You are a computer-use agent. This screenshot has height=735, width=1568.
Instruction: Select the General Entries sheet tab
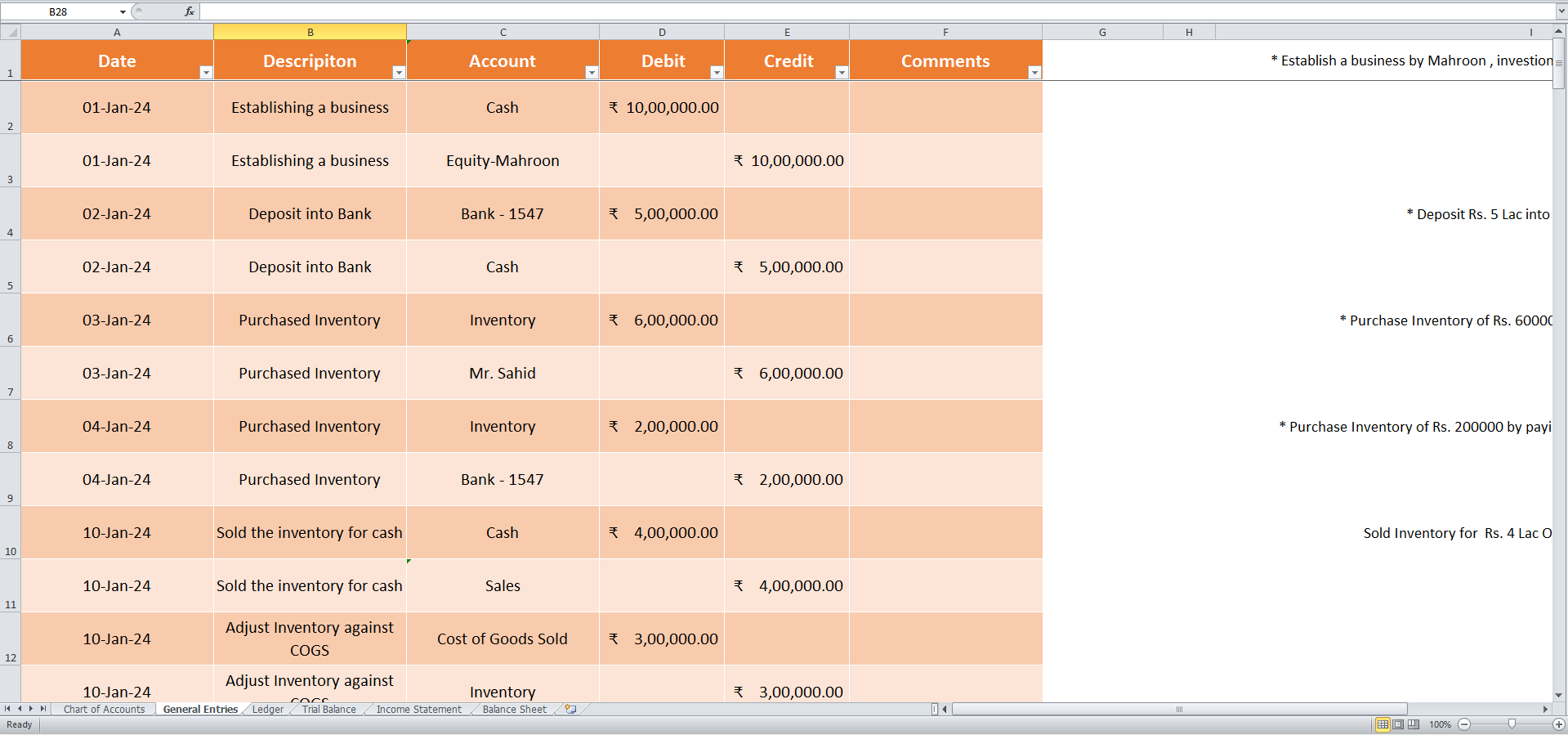point(200,710)
